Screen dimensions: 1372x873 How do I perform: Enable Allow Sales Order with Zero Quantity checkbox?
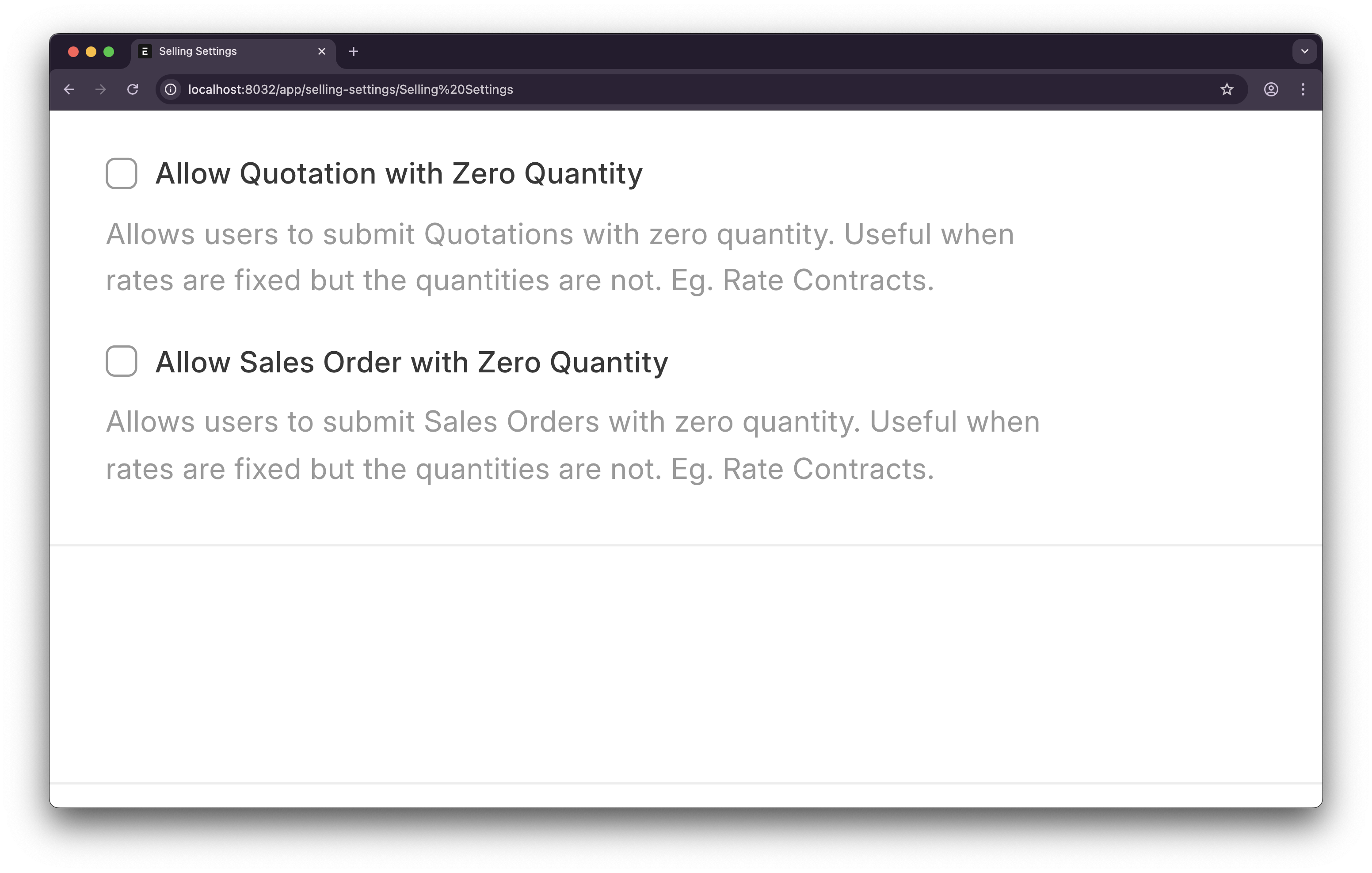point(122,361)
